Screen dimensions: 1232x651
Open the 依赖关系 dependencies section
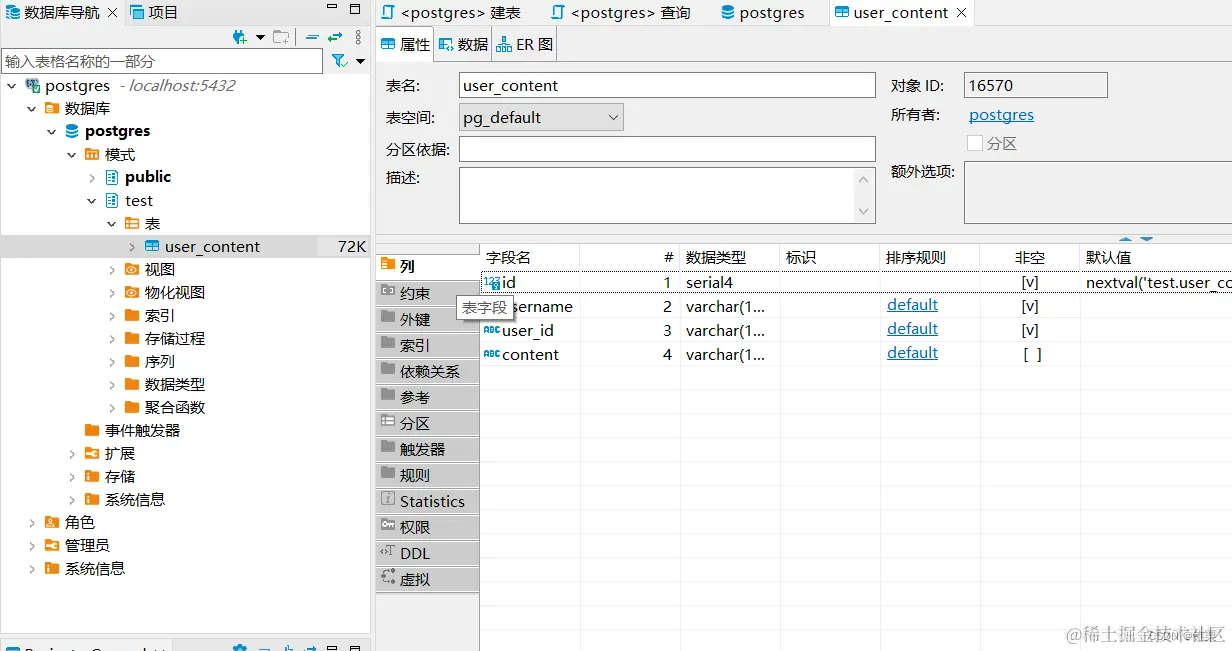pos(428,371)
